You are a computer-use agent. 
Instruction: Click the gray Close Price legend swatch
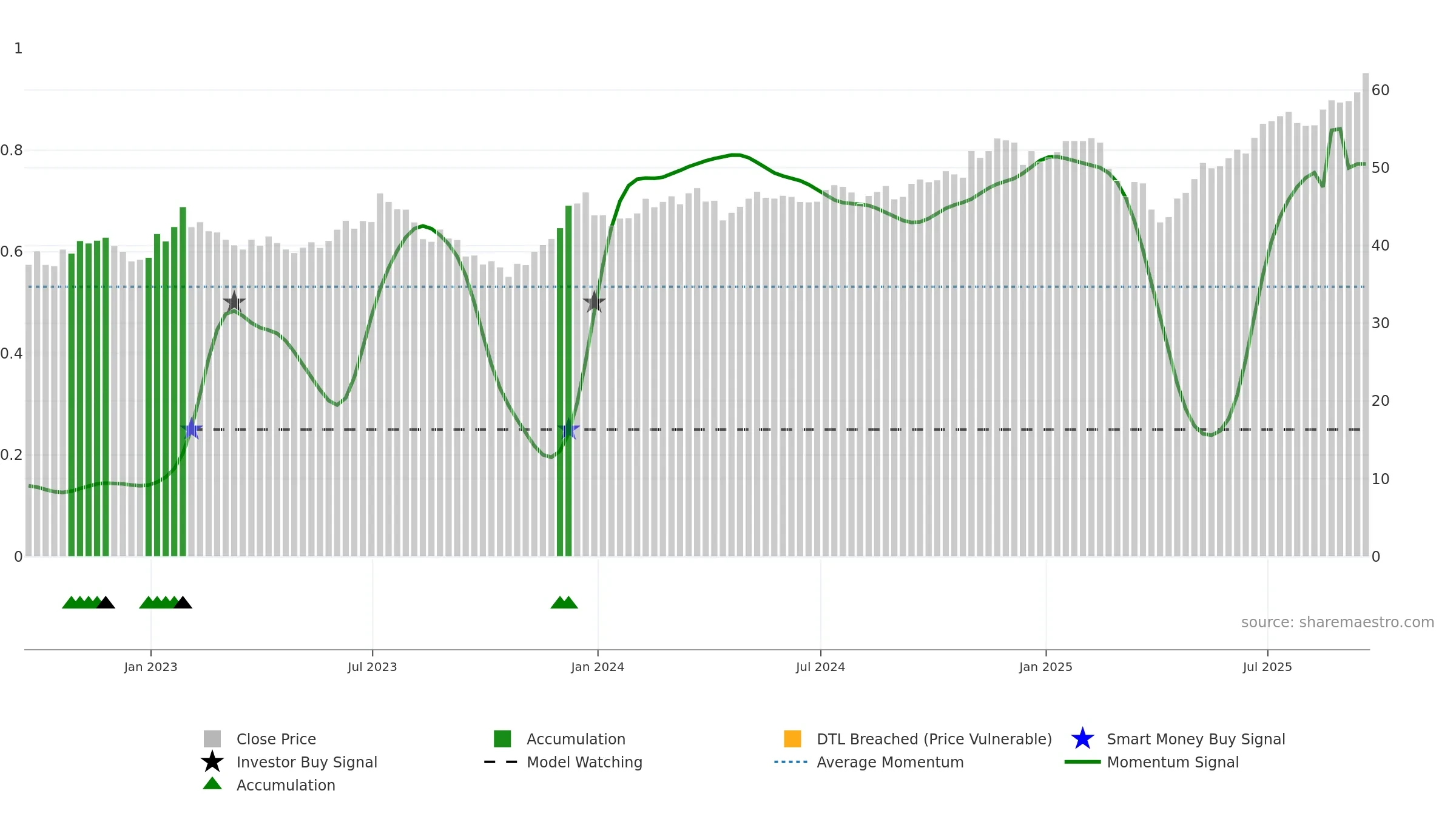coord(212,739)
